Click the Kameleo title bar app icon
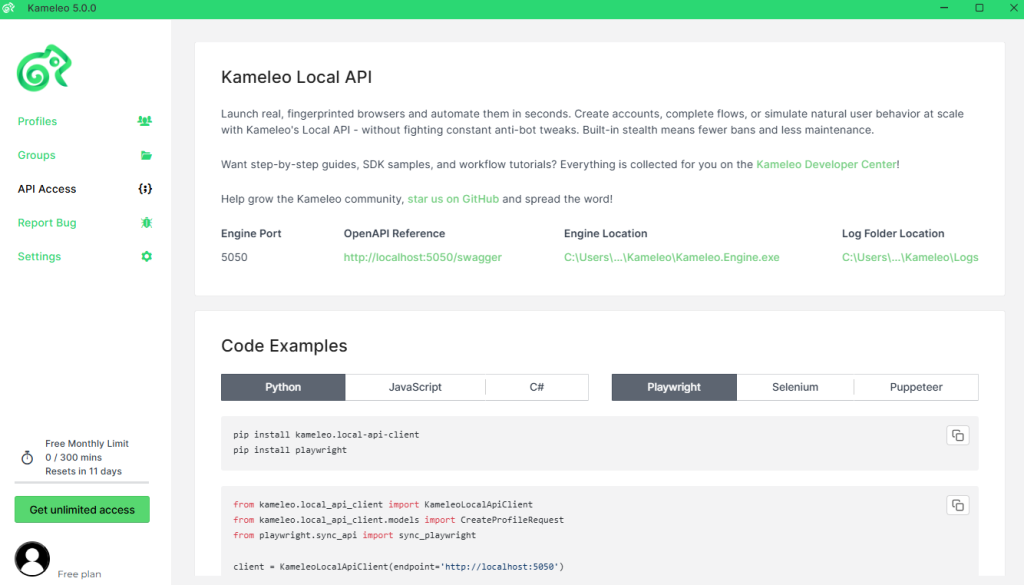The image size is (1024, 585). 8,8
